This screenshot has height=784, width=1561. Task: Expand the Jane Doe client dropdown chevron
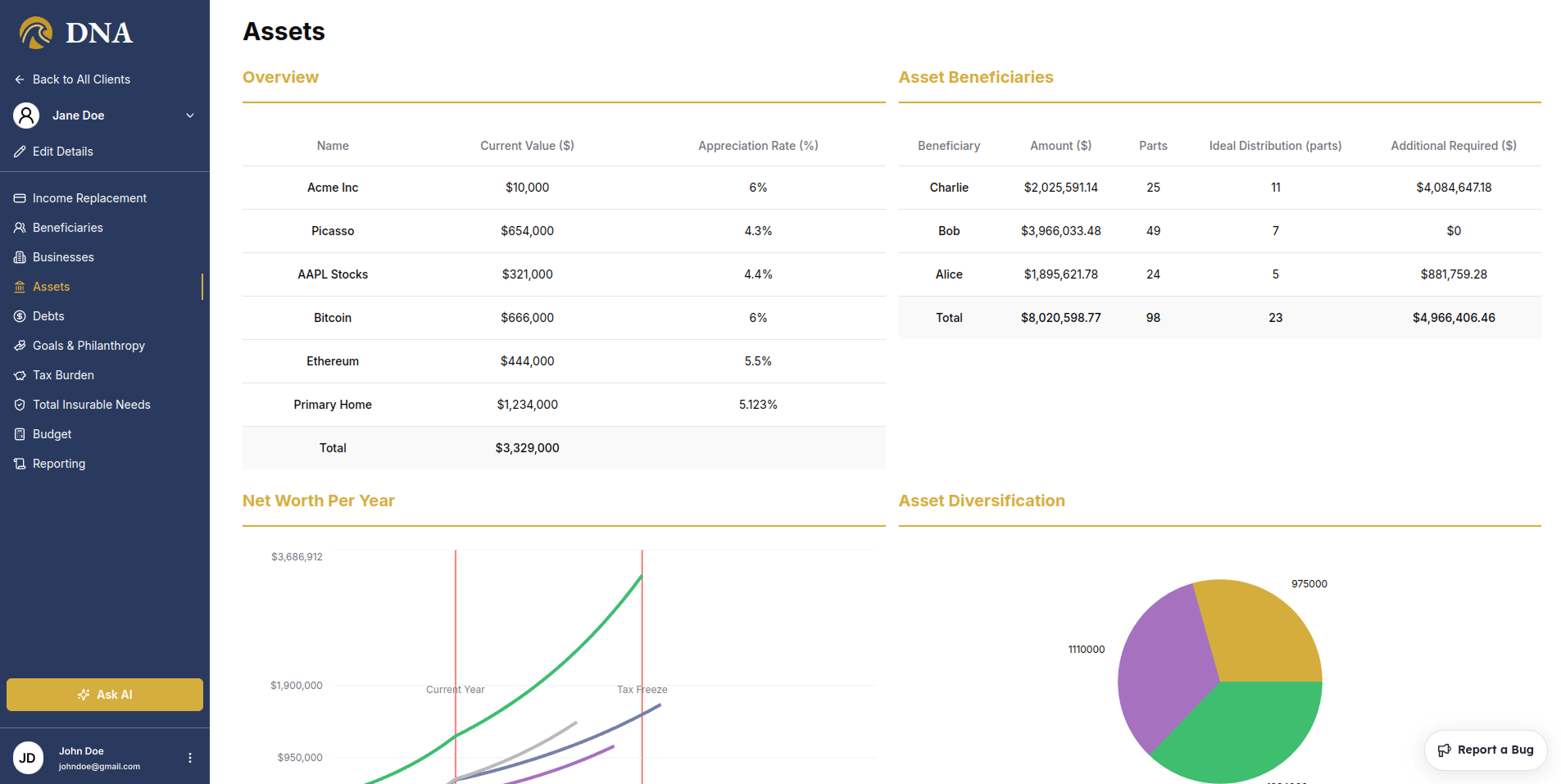190,116
